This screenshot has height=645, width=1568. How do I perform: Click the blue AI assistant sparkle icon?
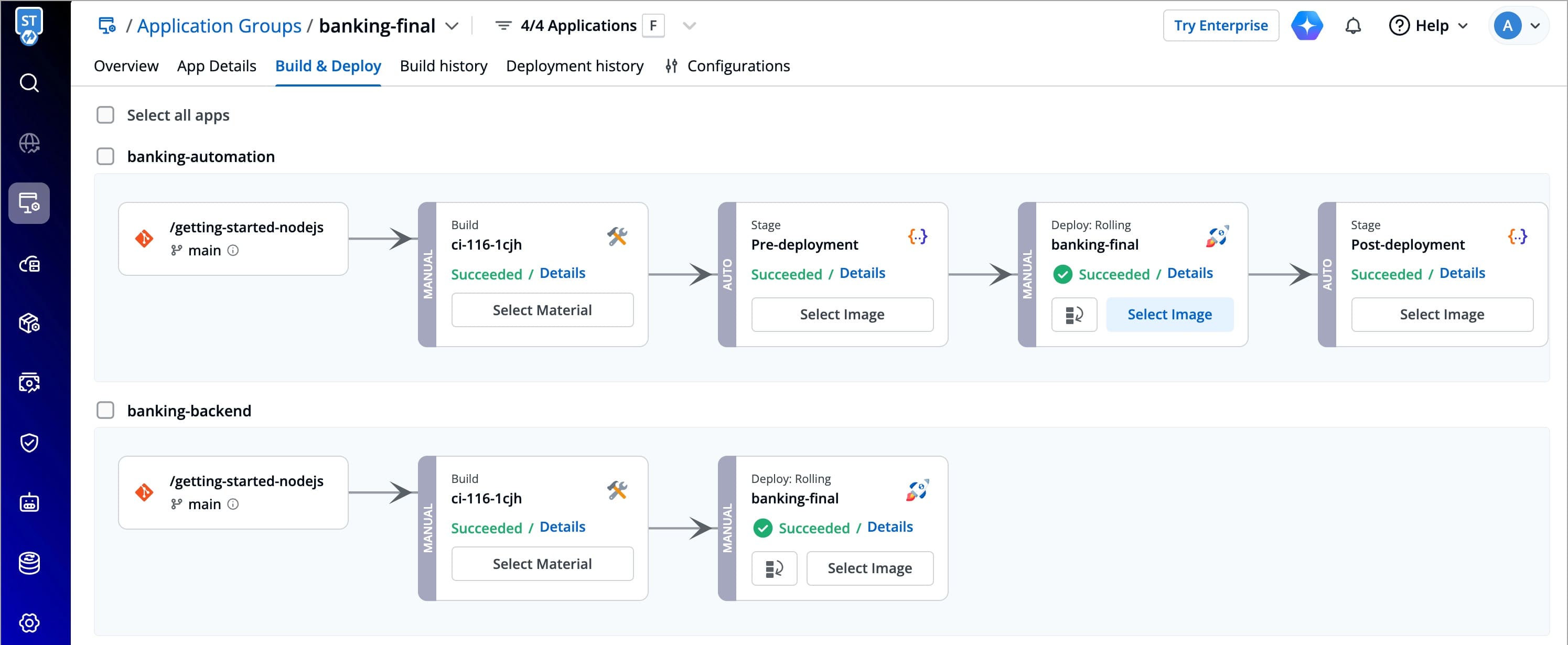point(1307,26)
